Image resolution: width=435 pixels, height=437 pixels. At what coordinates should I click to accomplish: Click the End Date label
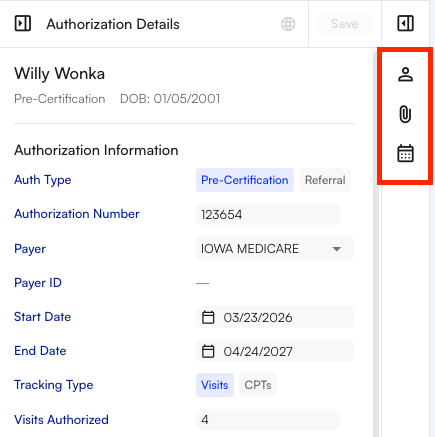(40, 351)
